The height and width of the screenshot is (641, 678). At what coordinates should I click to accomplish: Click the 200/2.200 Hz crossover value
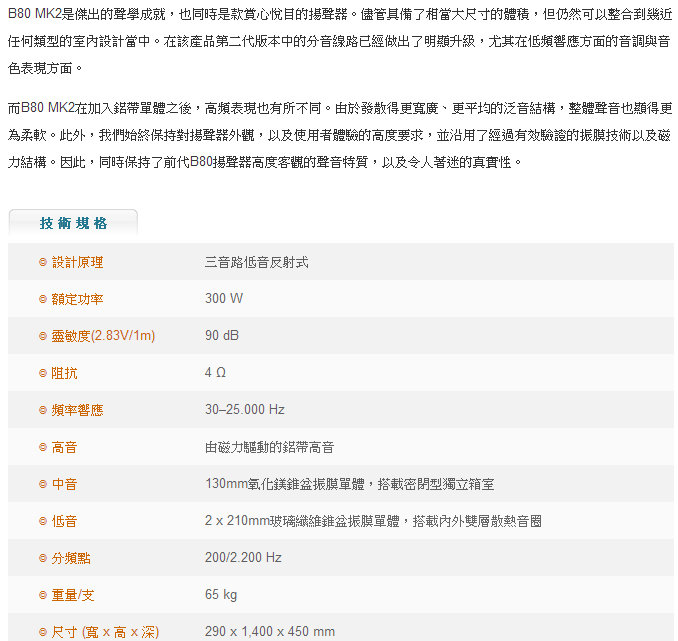tap(243, 558)
